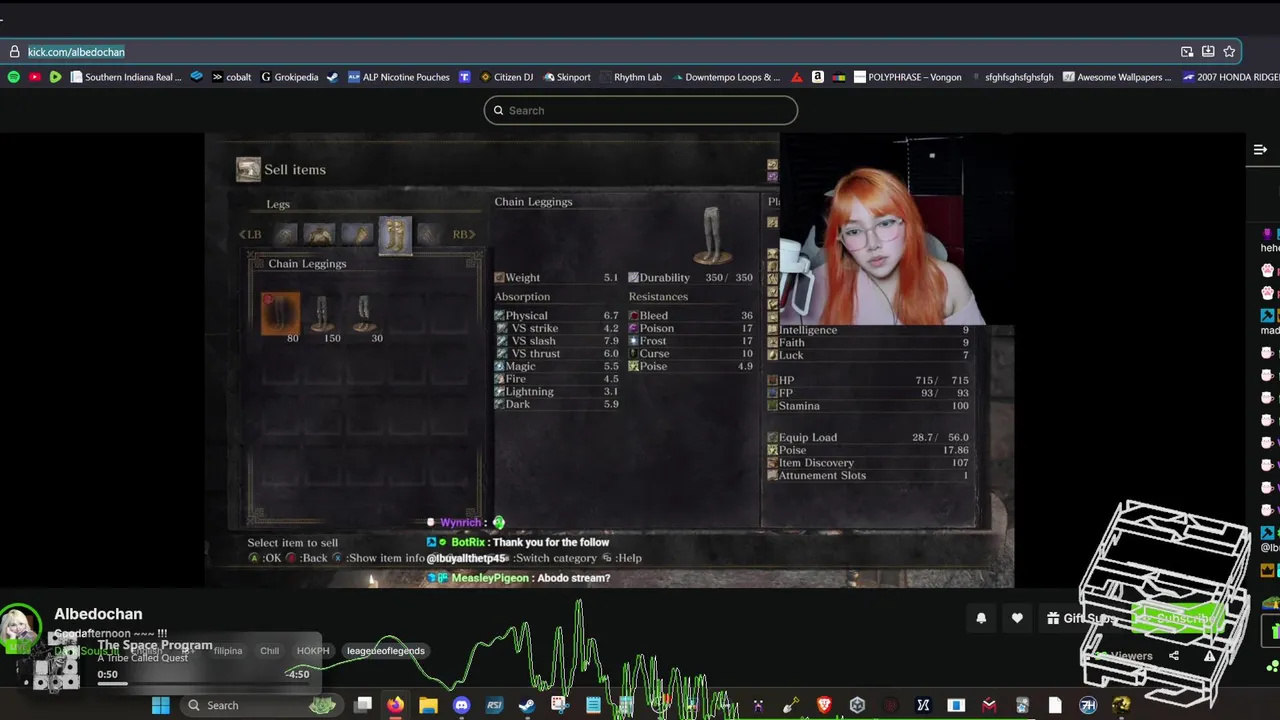Open the blank document taskbar icon
Screen dimensions: 1280x720
tap(1055, 705)
